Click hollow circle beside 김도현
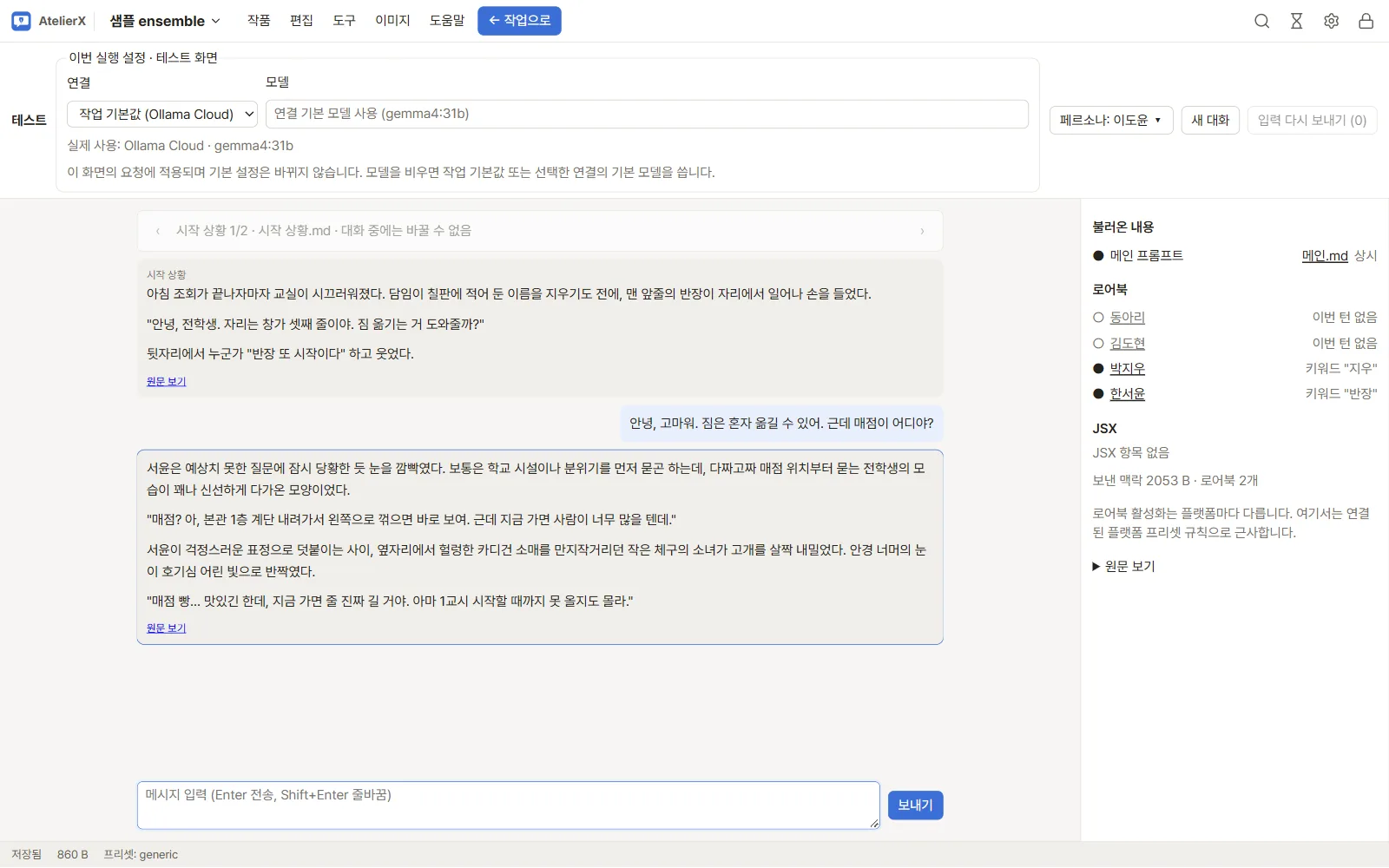 coord(1098,344)
